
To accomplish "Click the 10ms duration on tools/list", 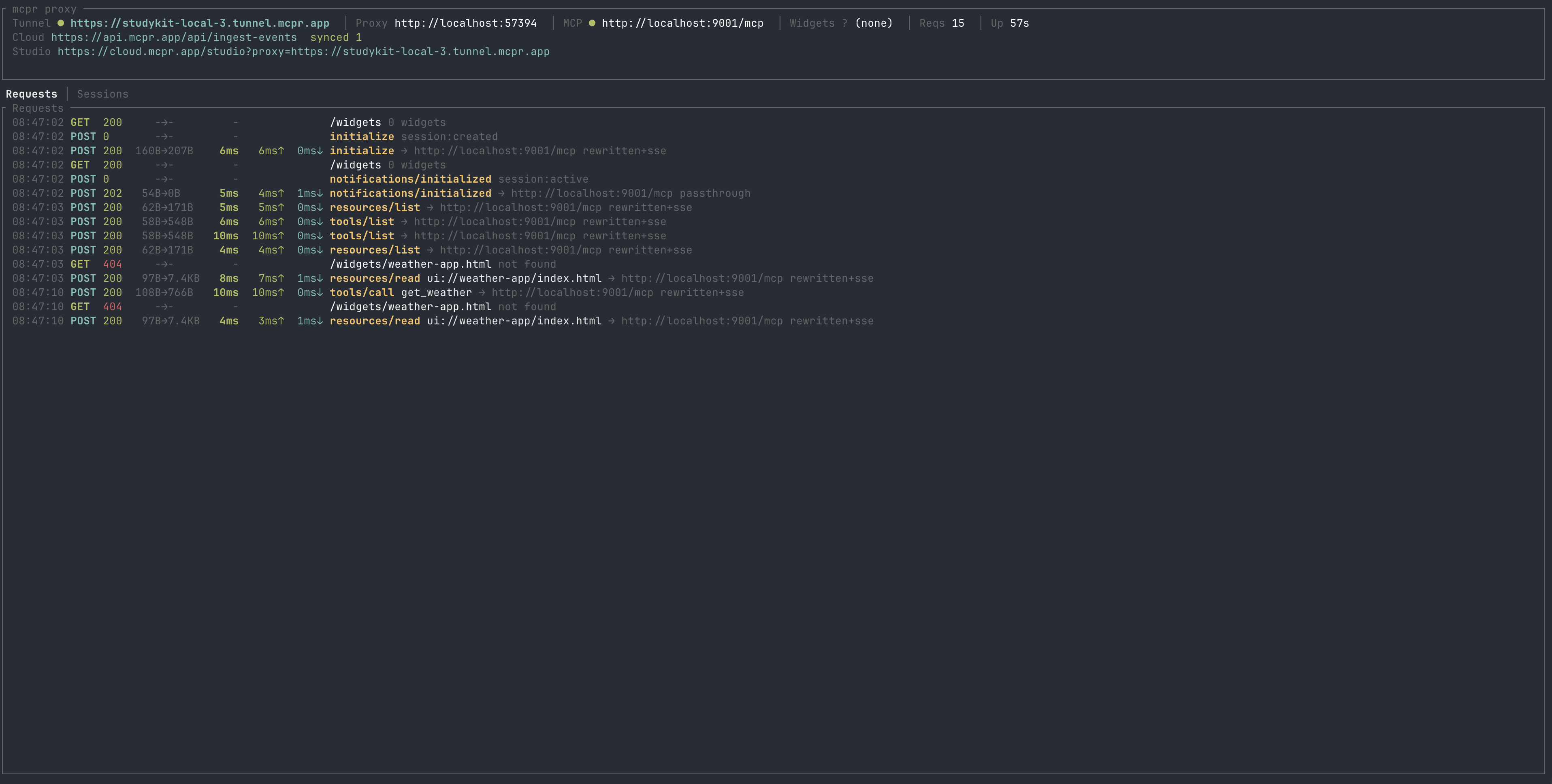I will tap(226, 236).
